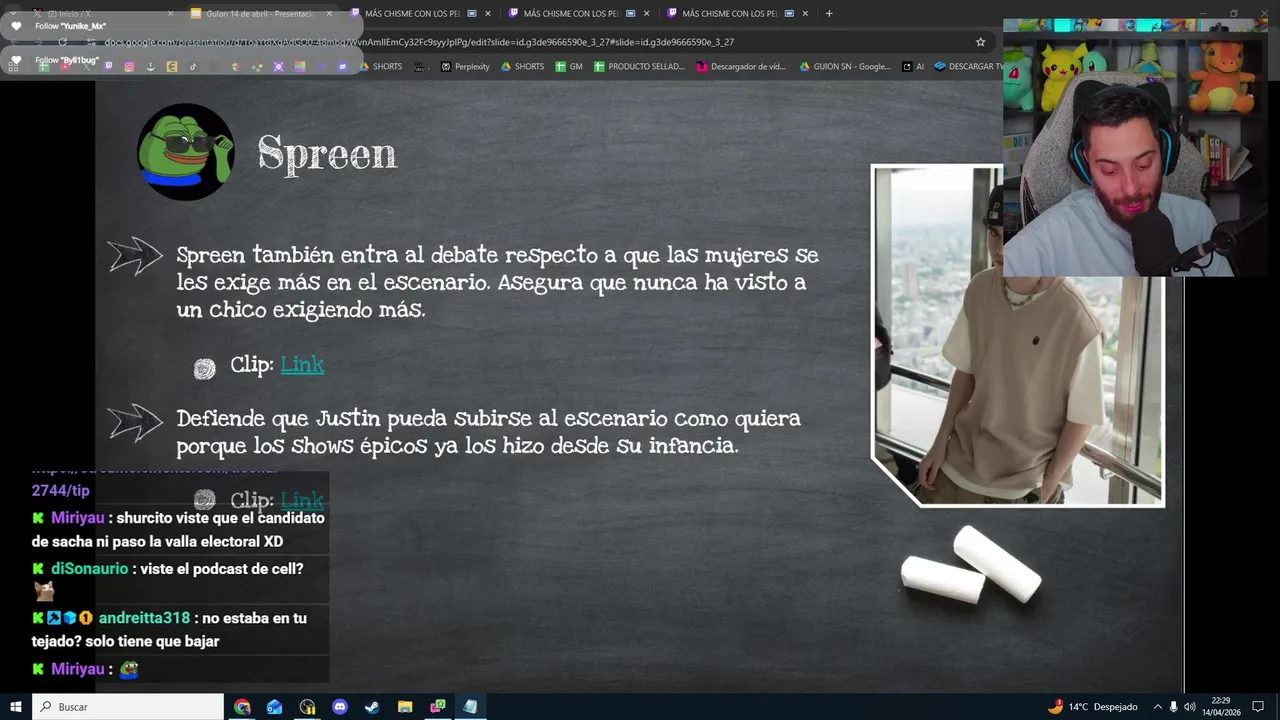Viewport: 1280px width, 720px height.
Task: Open a new browser tab with plus button
Action: (829, 13)
